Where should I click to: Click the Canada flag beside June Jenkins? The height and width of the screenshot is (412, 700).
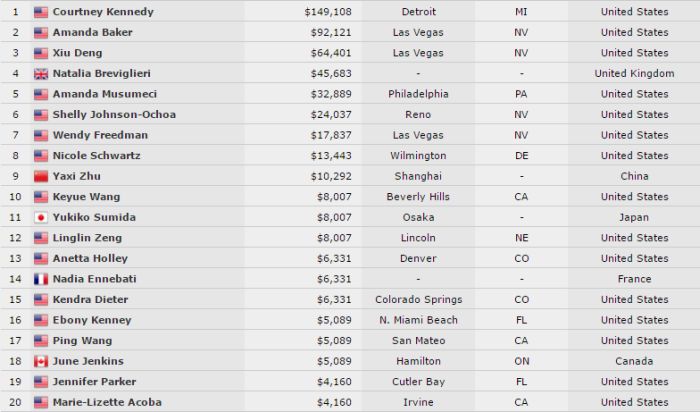[41, 361]
